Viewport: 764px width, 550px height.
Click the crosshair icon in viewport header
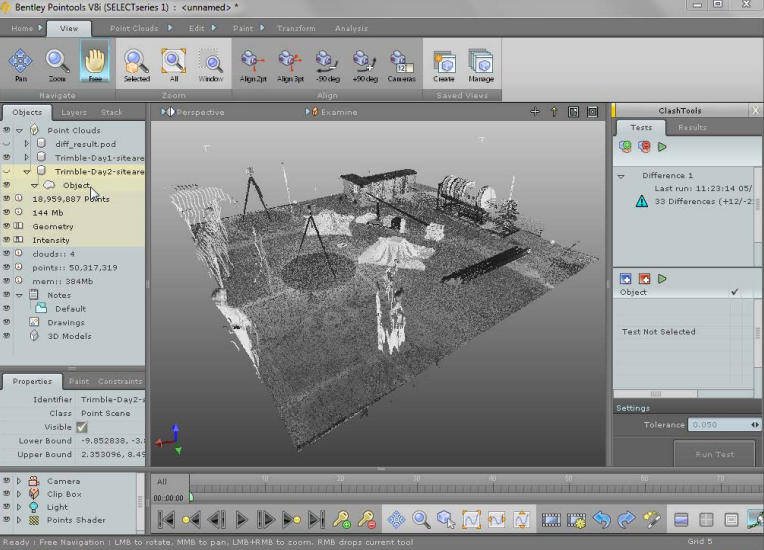[x=535, y=112]
